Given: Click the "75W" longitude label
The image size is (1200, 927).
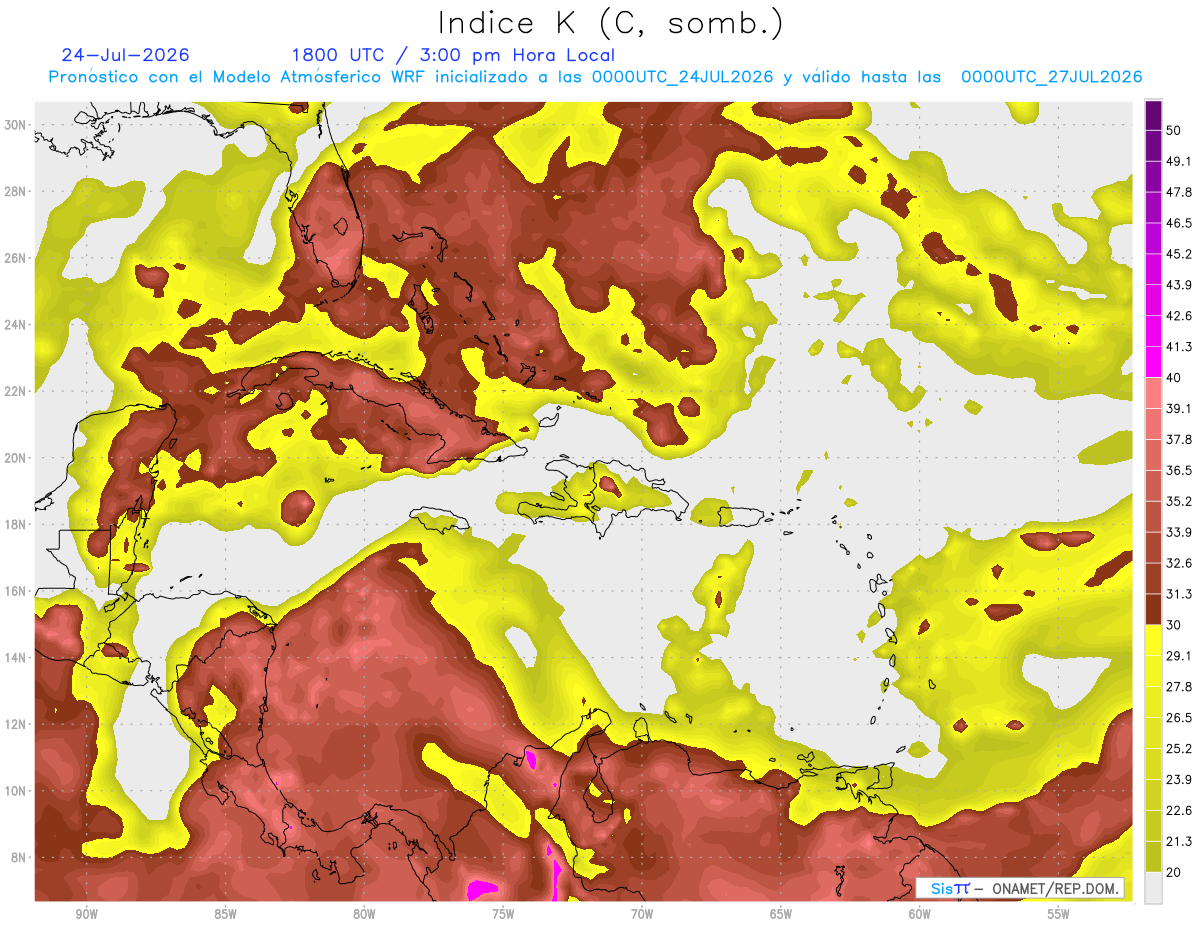Looking at the screenshot, I should [503, 914].
